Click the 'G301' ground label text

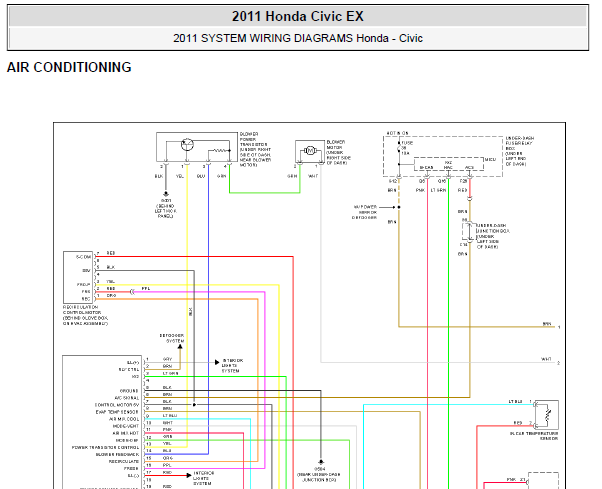pos(166,201)
